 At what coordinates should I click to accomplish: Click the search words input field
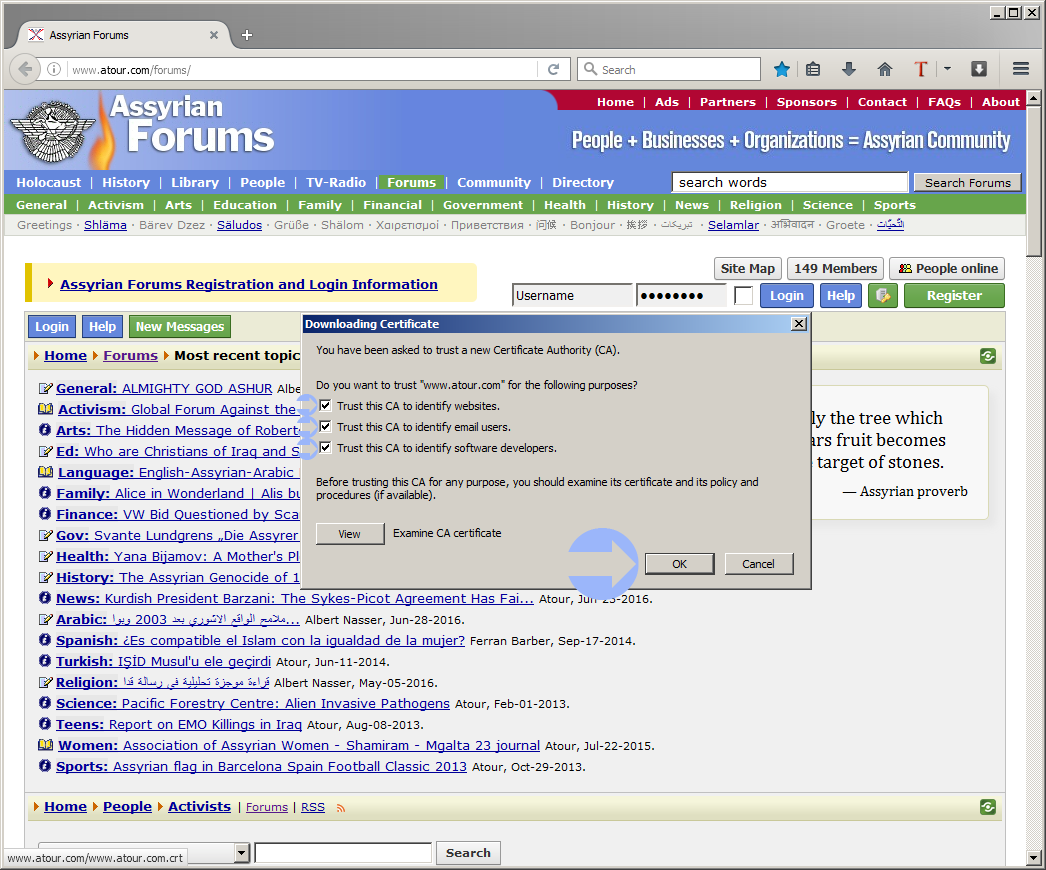[790, 182]
